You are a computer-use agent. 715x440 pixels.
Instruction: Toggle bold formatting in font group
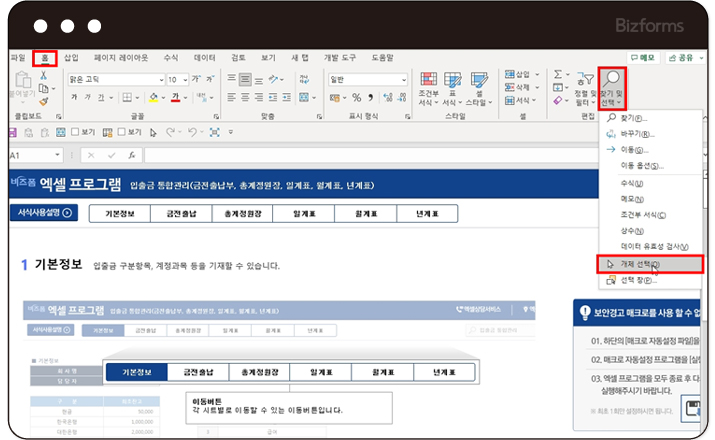pyautogui.click(x=75, y=98)
